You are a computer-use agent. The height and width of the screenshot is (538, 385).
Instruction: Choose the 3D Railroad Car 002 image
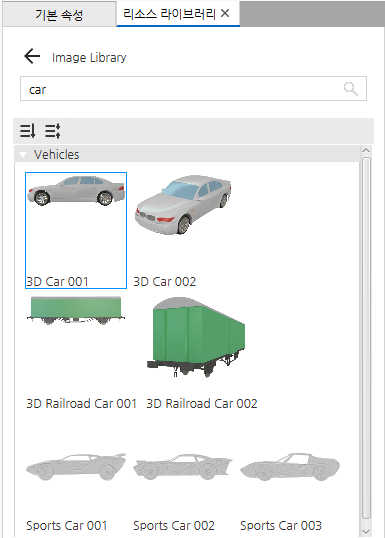202,352
